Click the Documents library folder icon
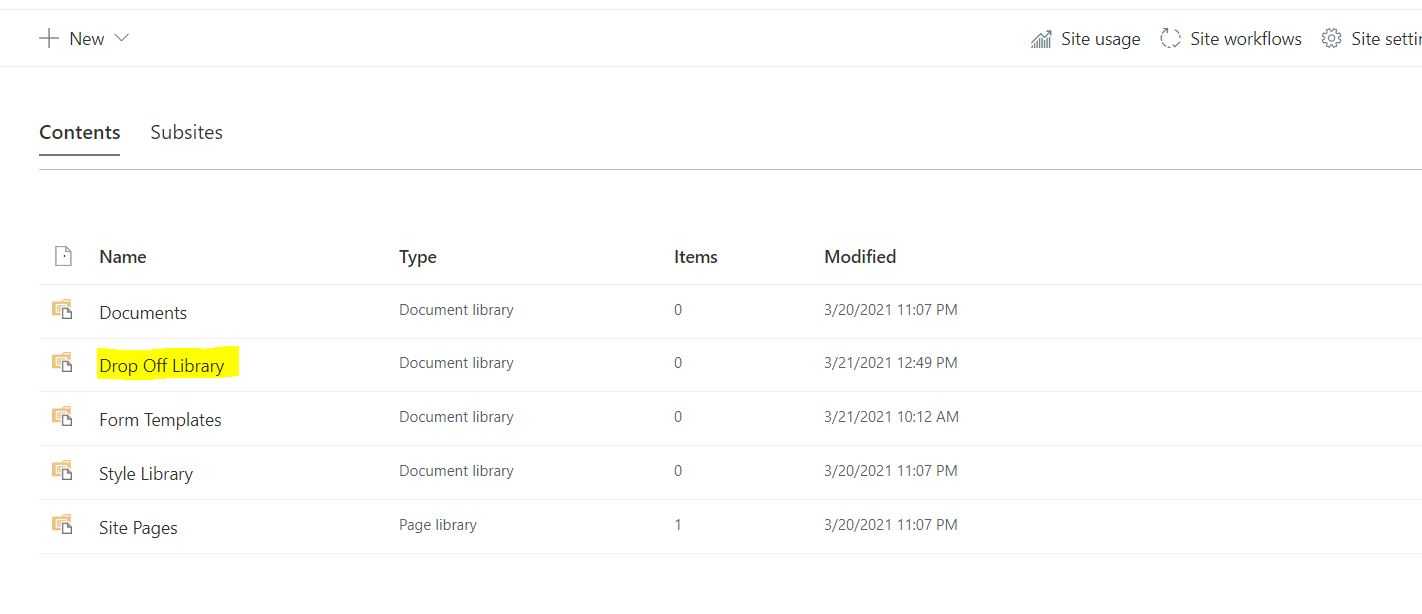The width and height of the screenshot is (1422, 614). click(62, 310)
